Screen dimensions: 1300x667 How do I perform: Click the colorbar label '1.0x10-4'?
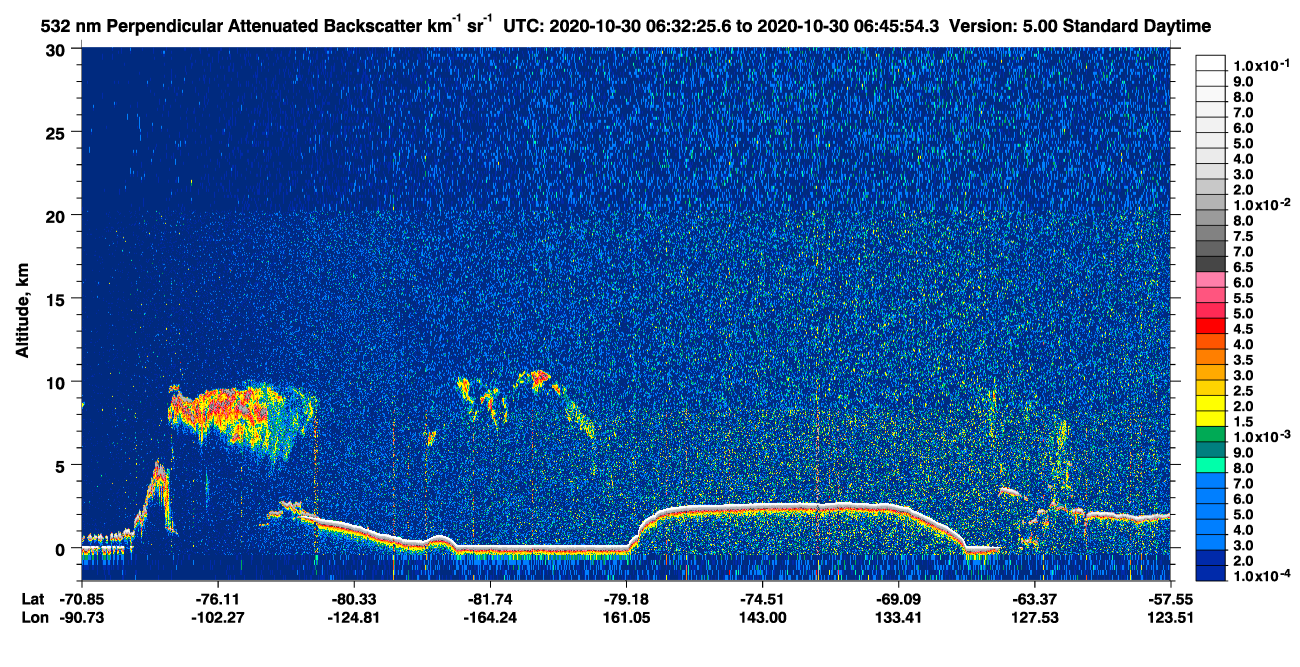coord(1260,575)
